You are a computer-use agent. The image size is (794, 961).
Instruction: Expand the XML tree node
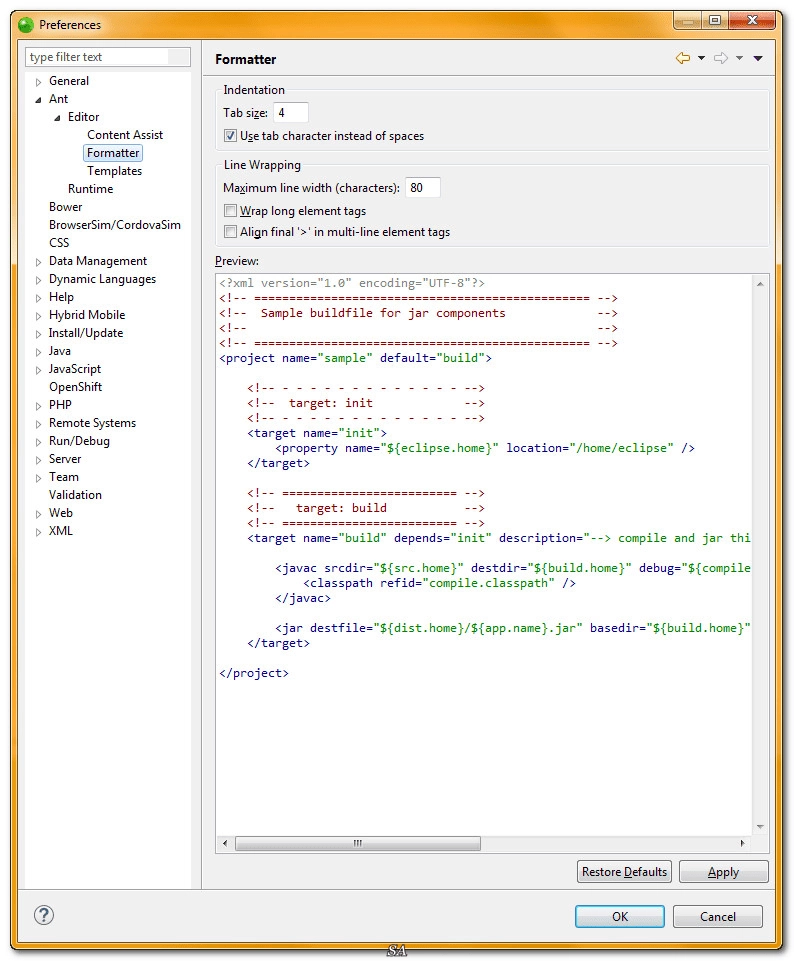pyautogui.click(x=38, y=531)
